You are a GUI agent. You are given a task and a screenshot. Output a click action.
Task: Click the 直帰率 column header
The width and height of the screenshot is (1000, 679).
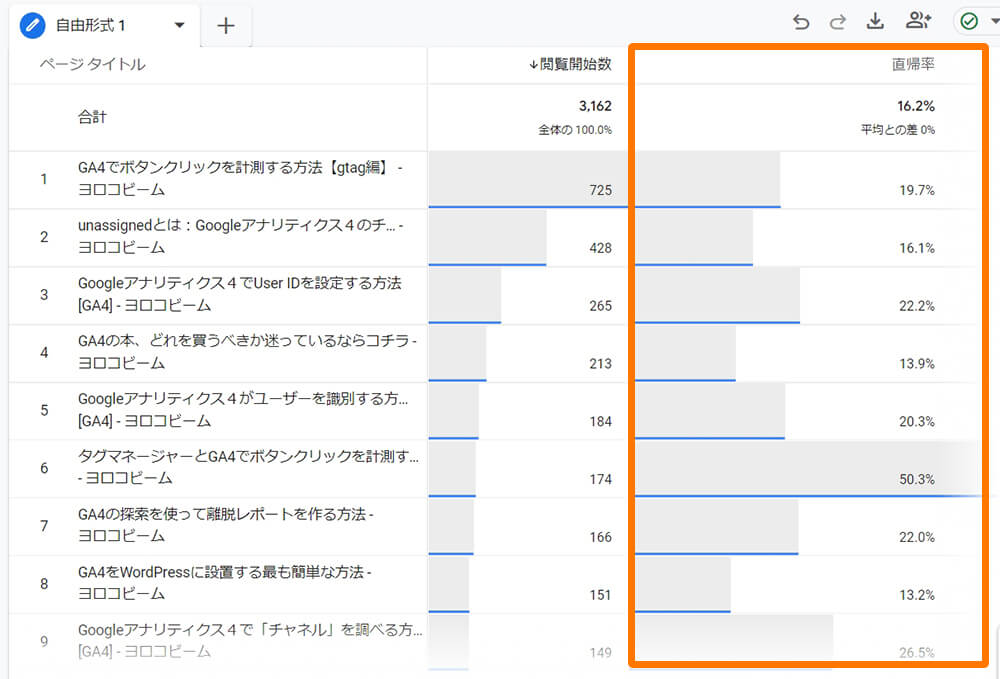[913, 64]
